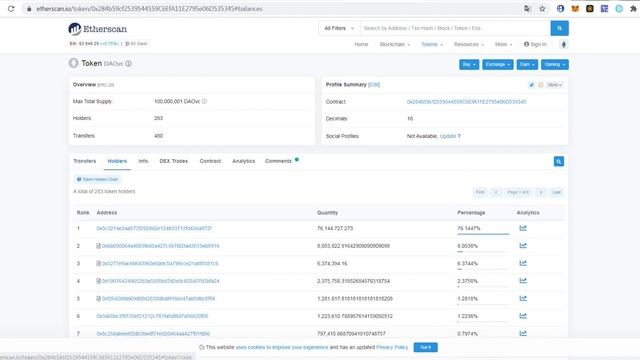This screenshot has height=360, width=640.
Task: Click the First page pagination button
Action: pyautogui.click(x=480, y=192)
